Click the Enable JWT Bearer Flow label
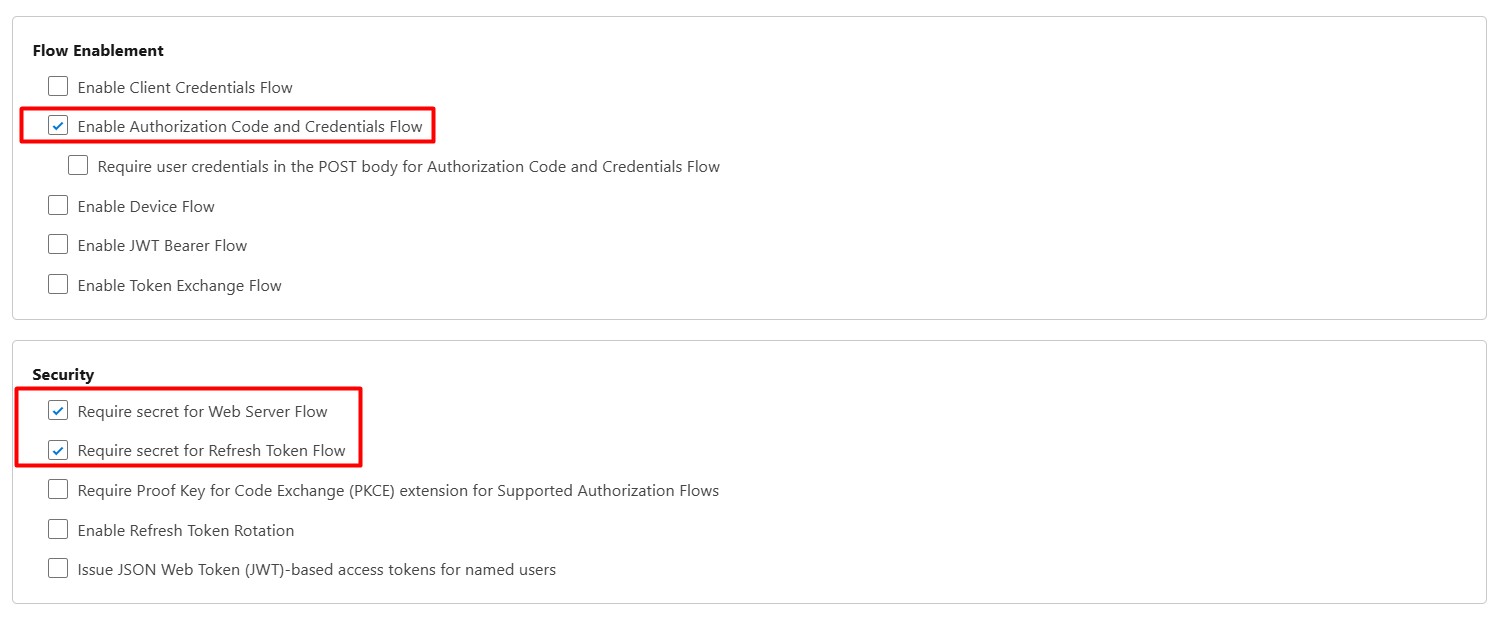The width and height of the screenshot is (1501, 632). click(x=162, y=245)
